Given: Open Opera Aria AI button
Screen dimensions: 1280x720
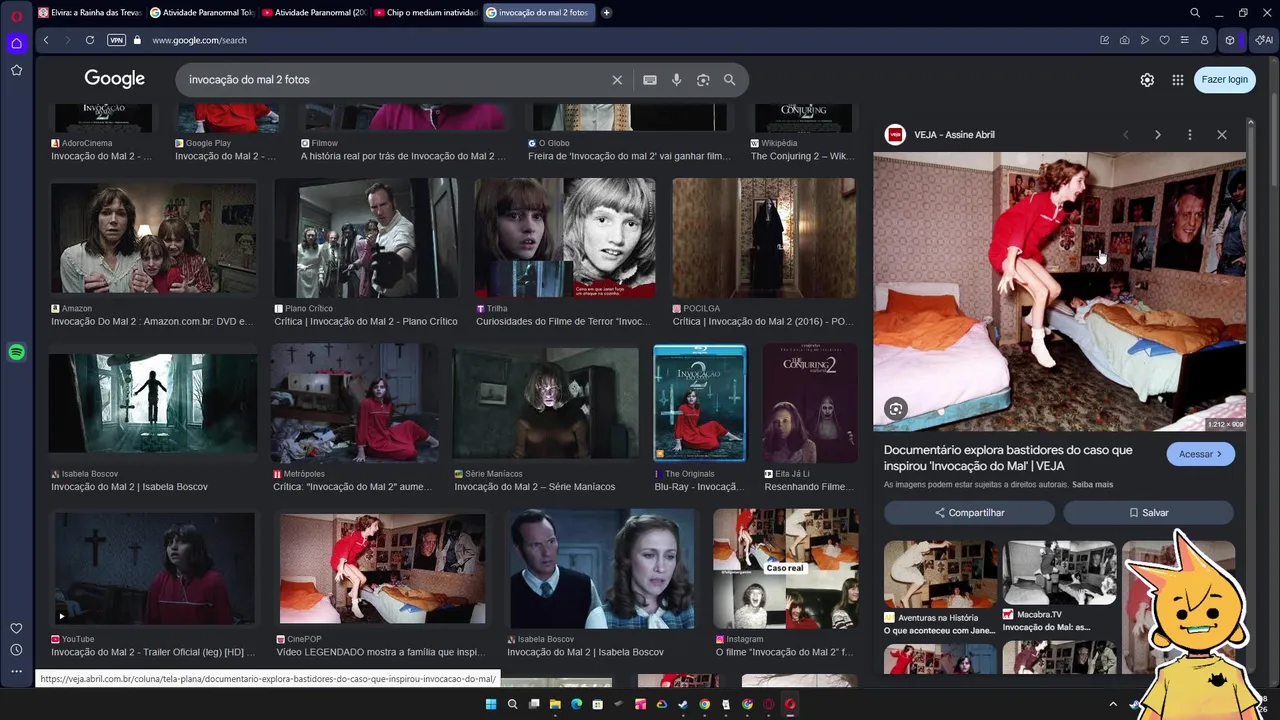Looking at the screenshot, I should pyautogui.click(x=1264, y=40).
